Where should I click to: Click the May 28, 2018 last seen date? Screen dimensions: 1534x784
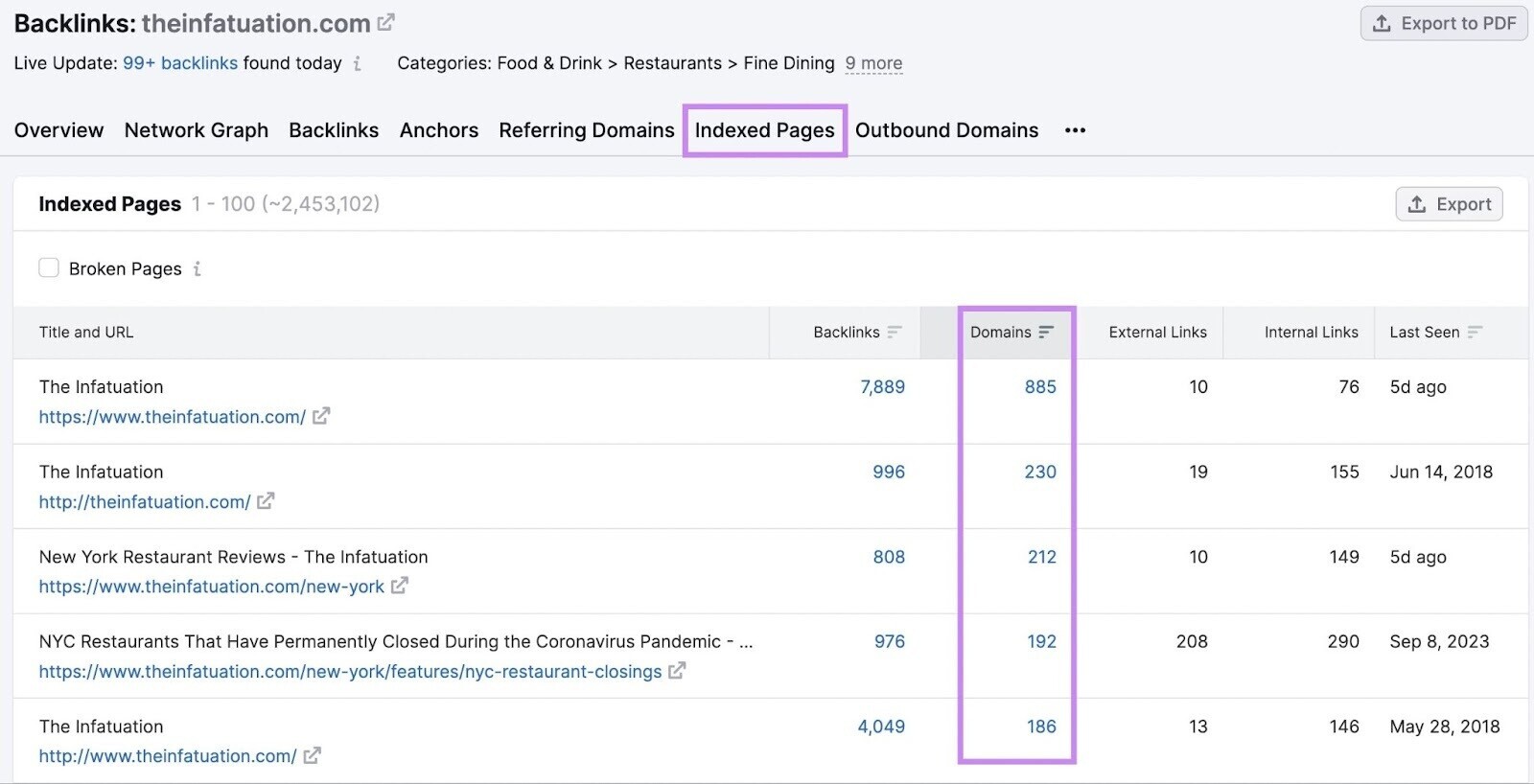(x=1445, y=726)
